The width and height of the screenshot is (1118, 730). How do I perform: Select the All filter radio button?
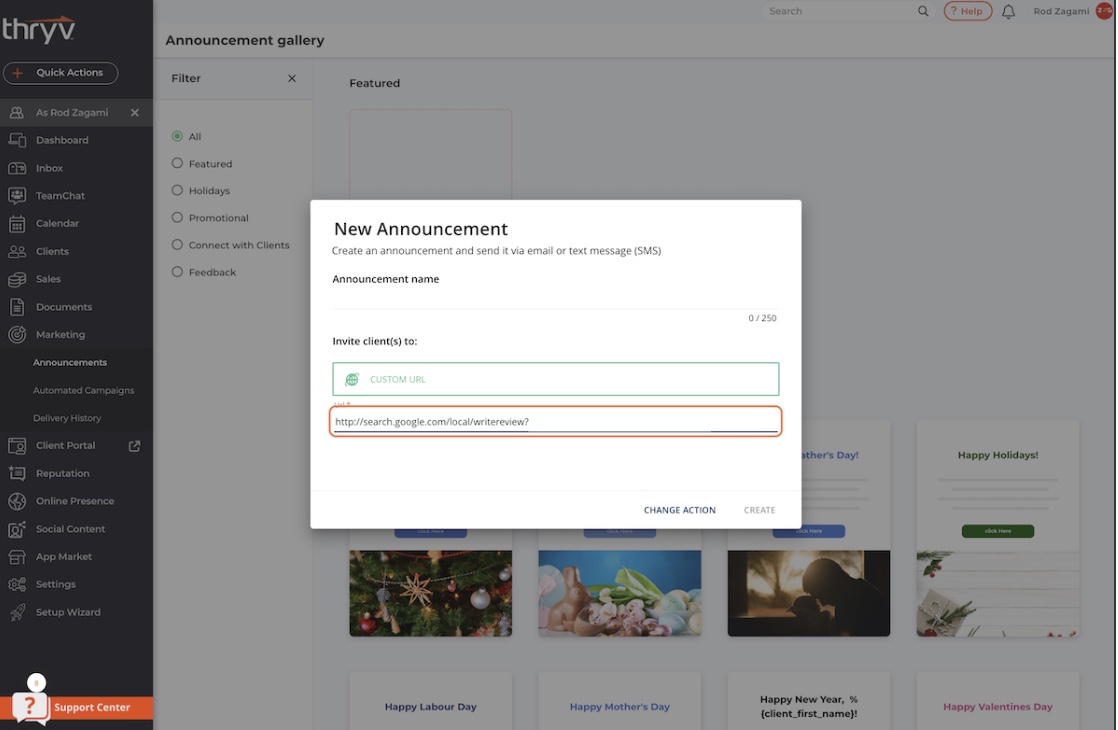point(178,136)
